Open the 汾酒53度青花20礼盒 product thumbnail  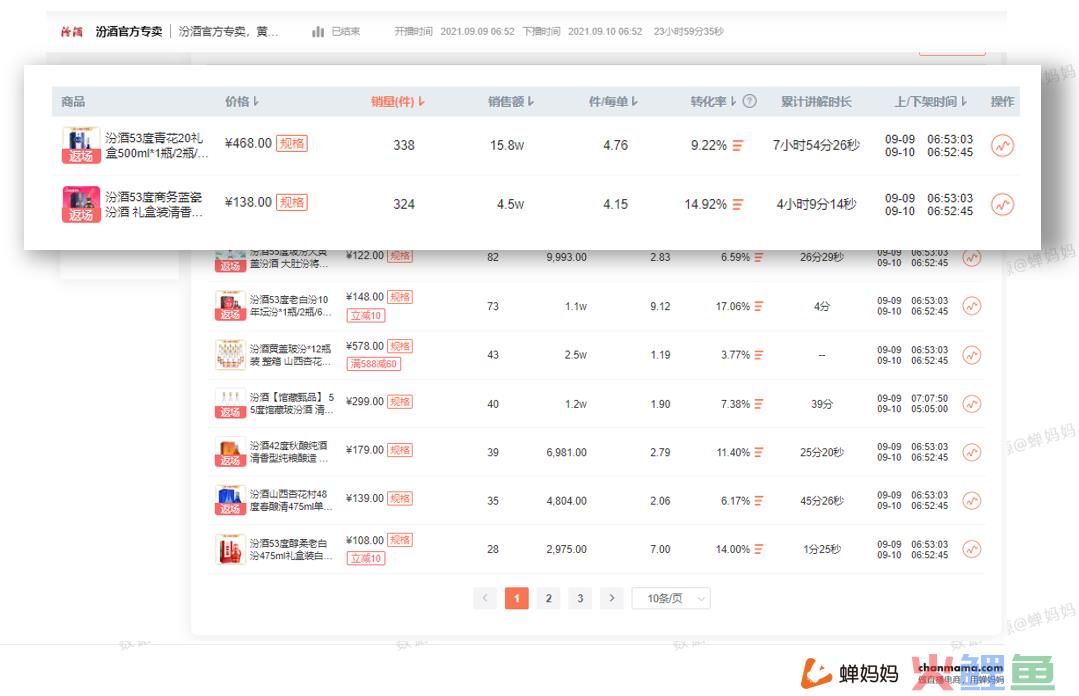[x=81, y=145]
